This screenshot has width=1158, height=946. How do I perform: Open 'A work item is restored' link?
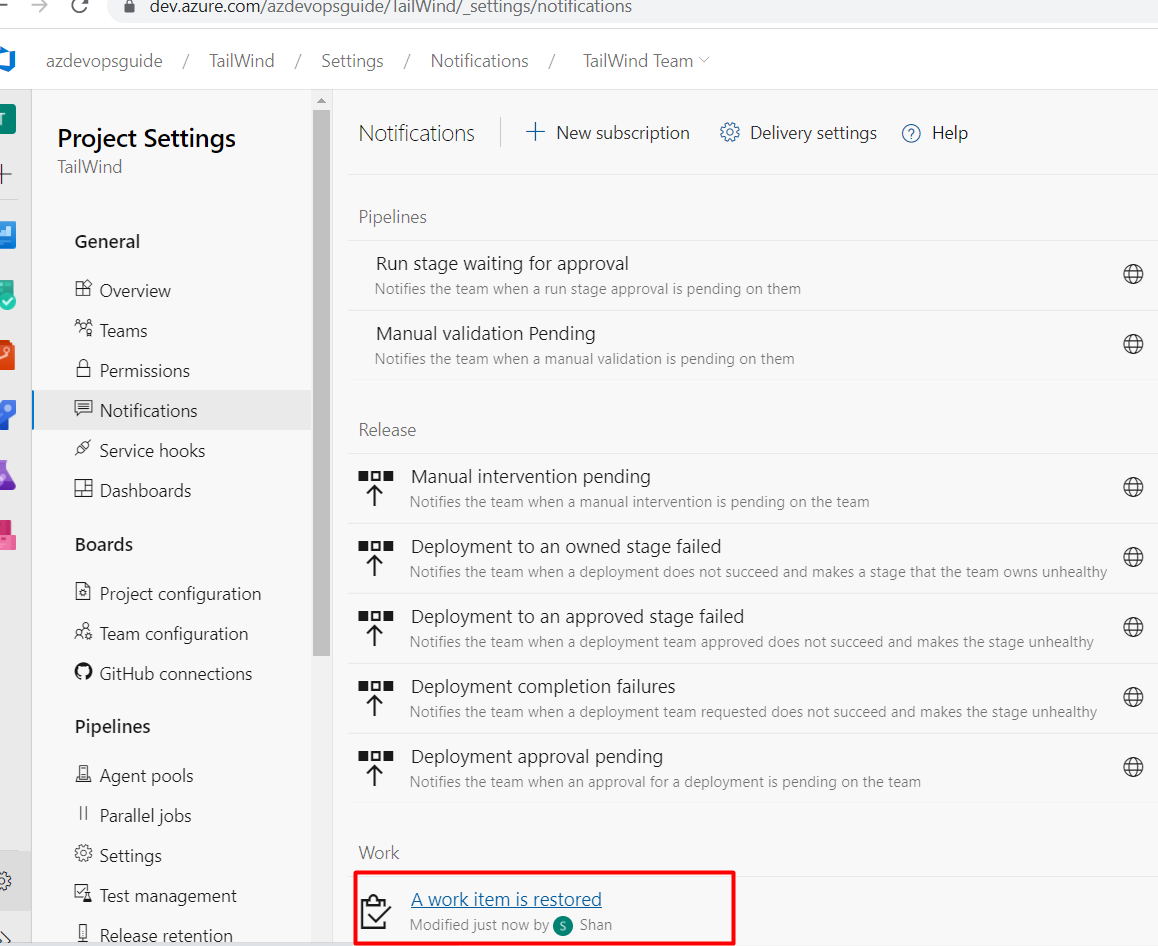[506, 899]
